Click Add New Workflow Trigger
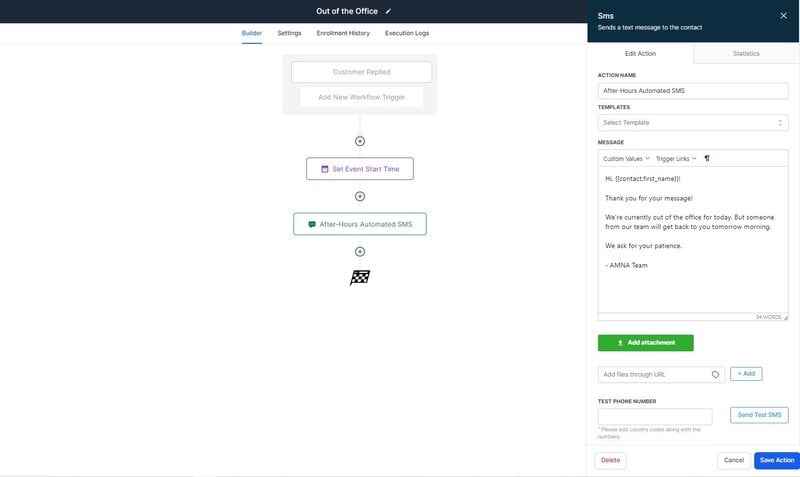The image size is (800, 477). click(361, 97)
